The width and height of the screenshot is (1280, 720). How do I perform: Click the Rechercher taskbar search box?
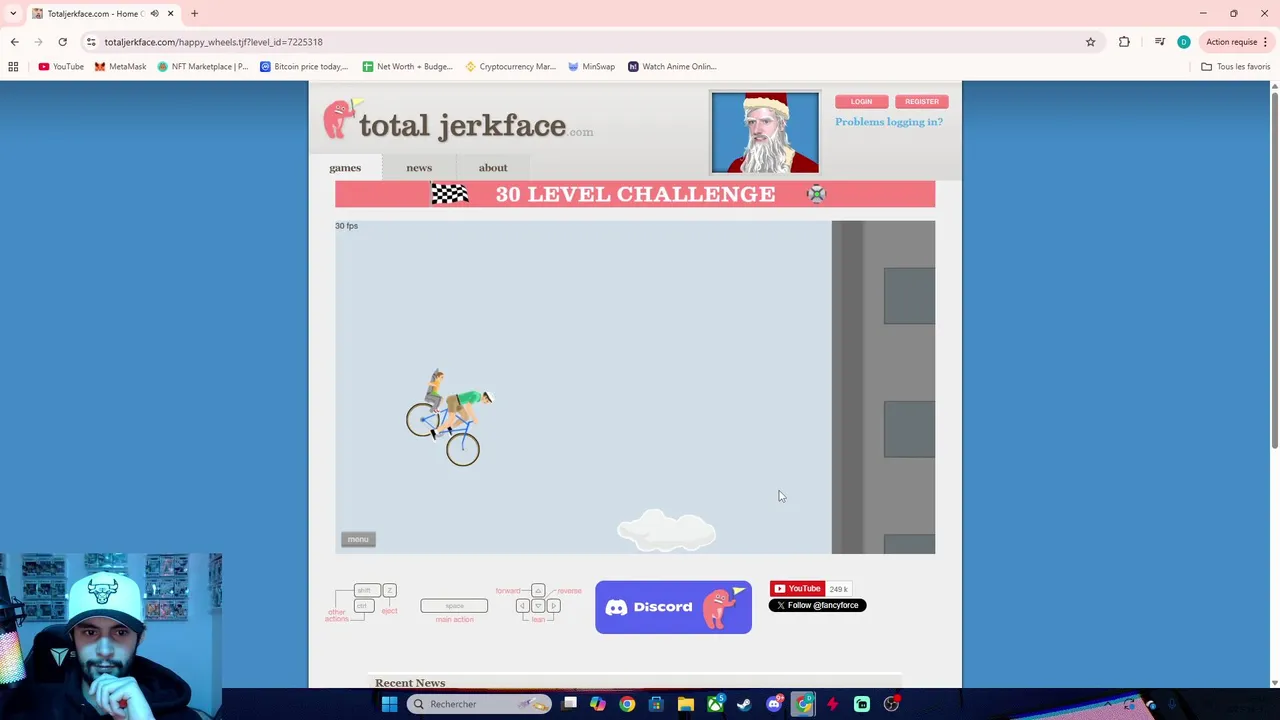click(479, 704)
